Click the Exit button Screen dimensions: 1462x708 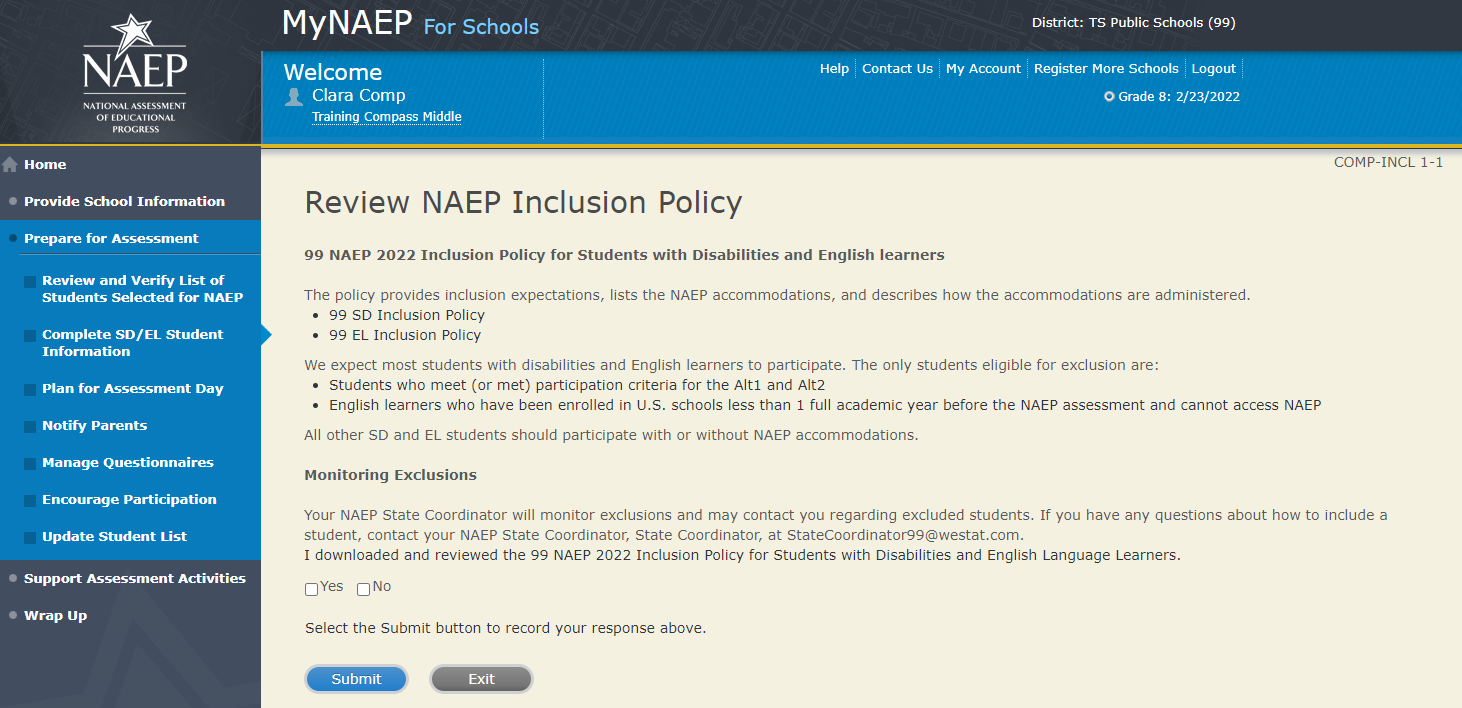click(x=481, y=679)
